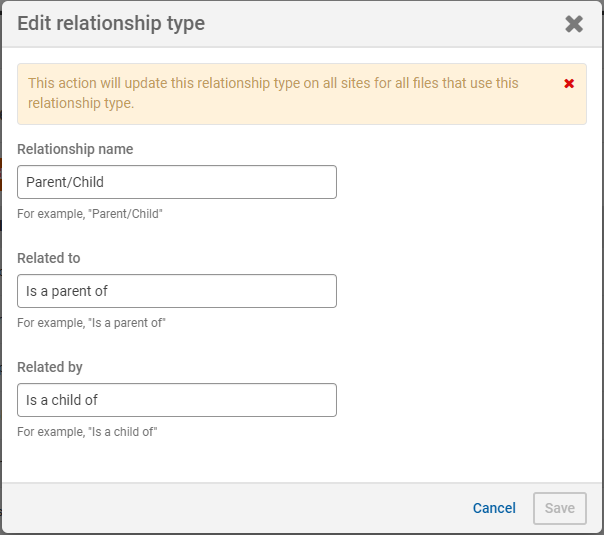Select the Related by input field

[177, 400]
